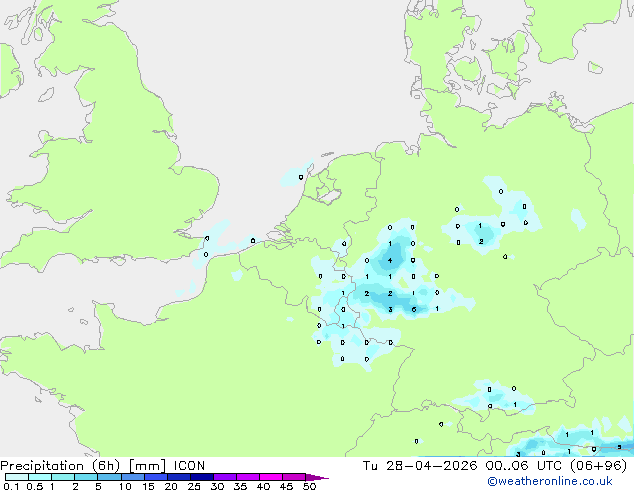Click the 2–5 mm legend swatch
Screen dimensions: 634x490
[x=86, y=477]
